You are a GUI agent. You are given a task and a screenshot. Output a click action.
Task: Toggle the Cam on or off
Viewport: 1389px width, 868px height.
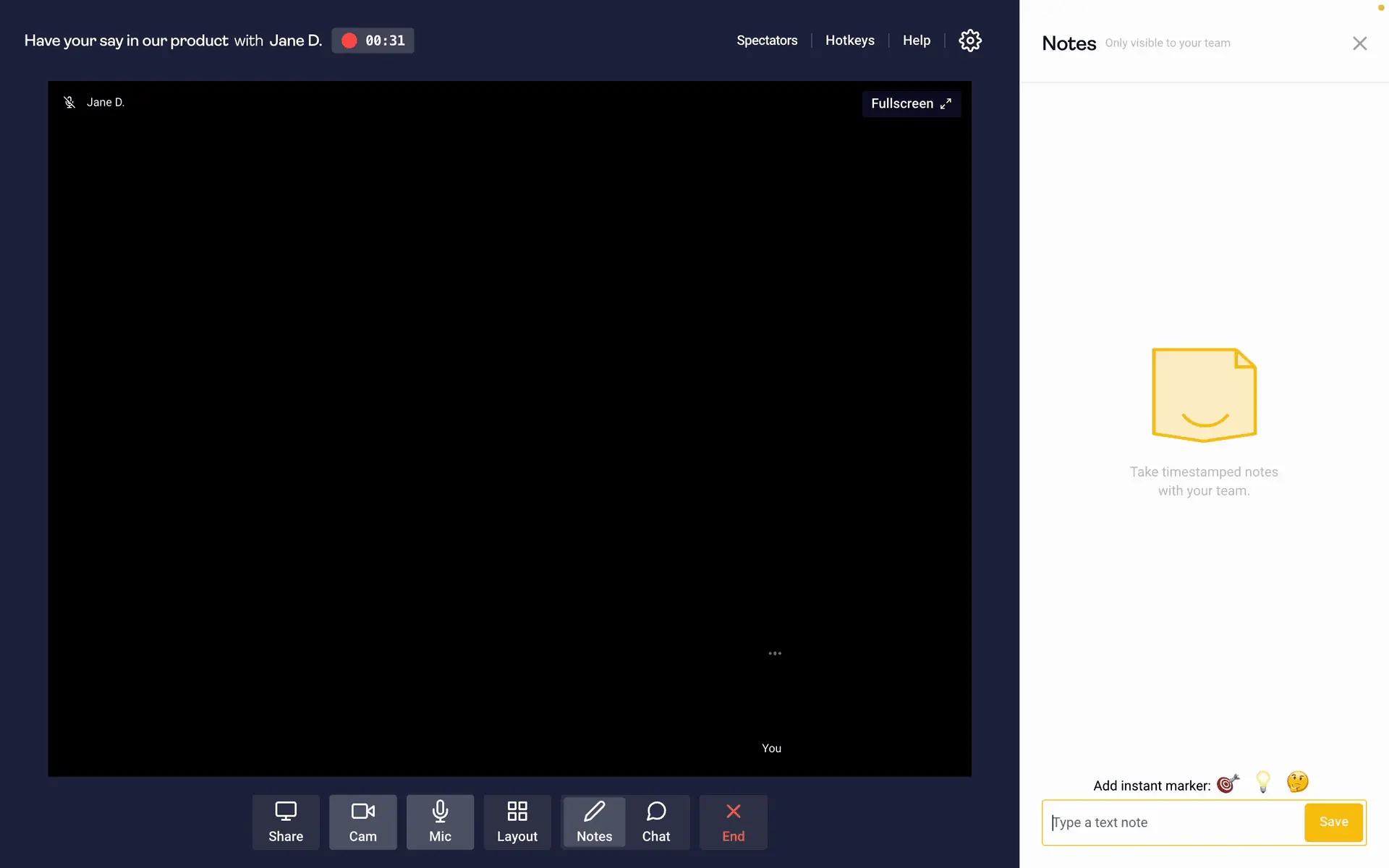362,822
